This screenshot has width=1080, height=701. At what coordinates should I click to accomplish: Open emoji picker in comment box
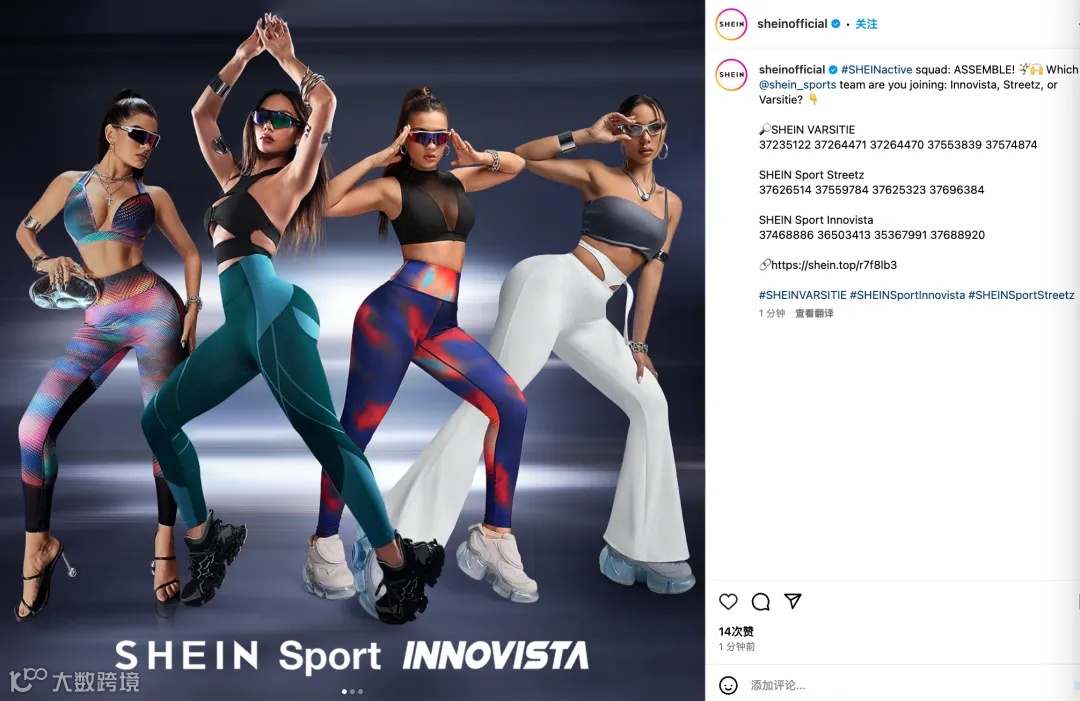728,685
